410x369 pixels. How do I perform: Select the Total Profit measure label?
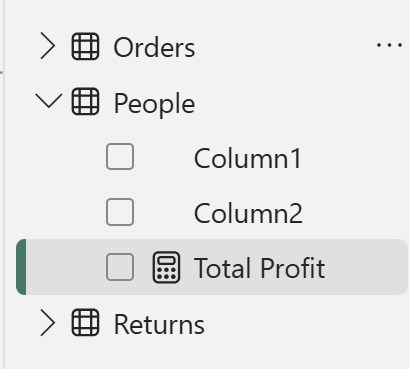point(259,268)
